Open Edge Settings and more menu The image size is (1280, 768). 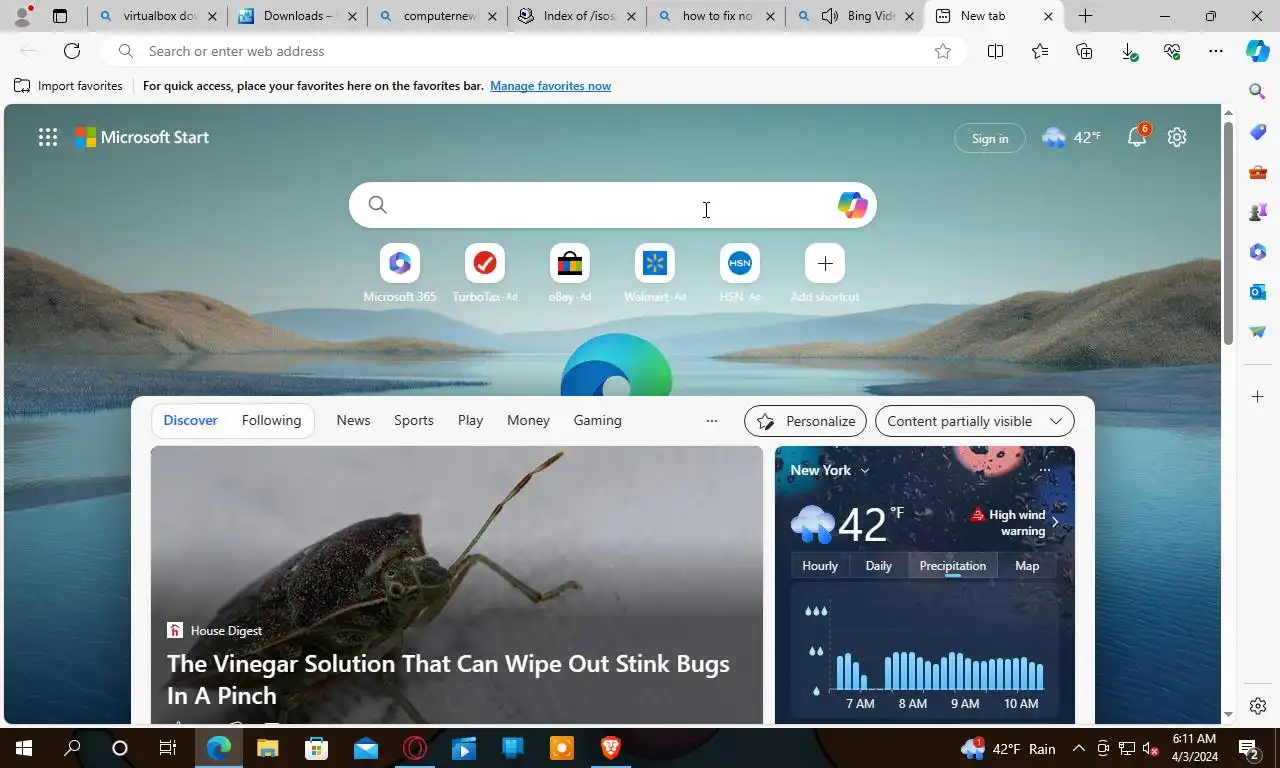[x=1216, y=51]
